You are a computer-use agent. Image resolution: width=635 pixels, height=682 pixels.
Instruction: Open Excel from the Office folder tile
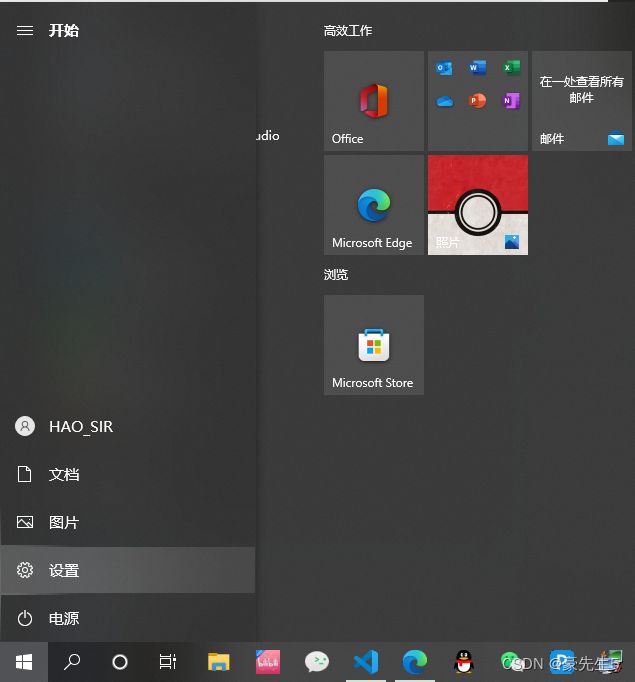pos(511,68)
